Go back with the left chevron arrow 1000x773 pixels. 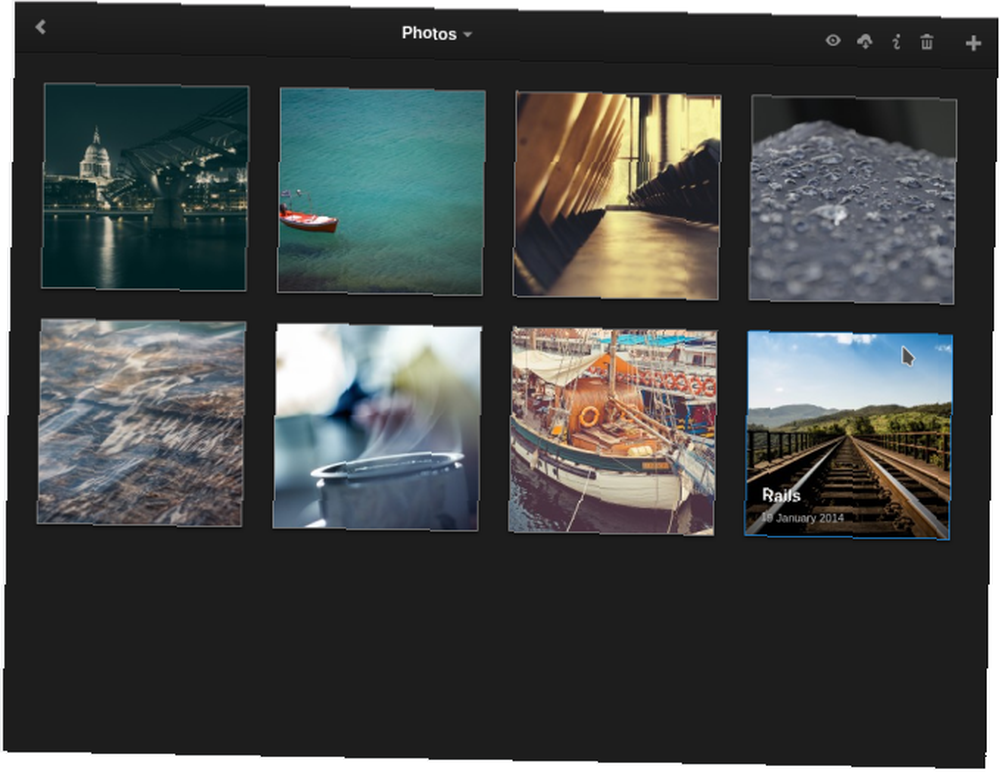(41, 27)
